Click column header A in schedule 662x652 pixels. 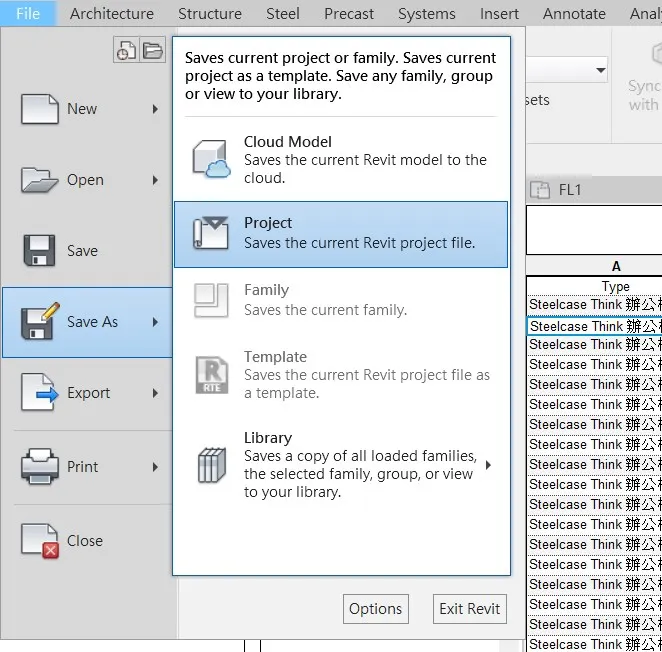click(x=616, y=266)
